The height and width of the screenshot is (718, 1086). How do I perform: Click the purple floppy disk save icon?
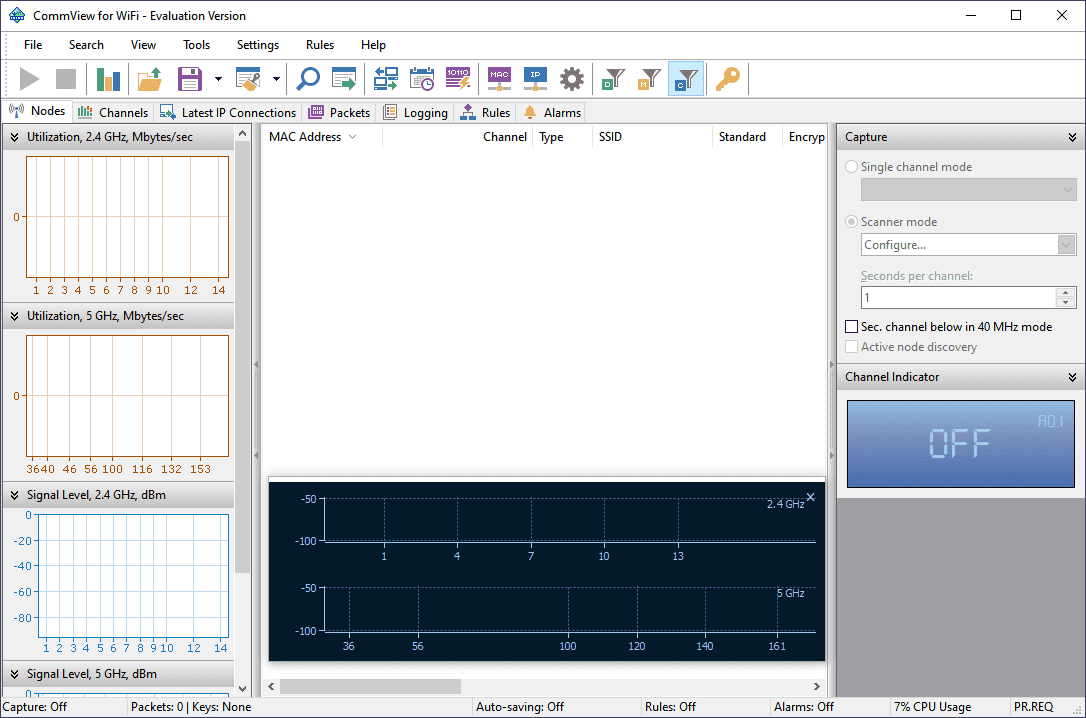190,79
